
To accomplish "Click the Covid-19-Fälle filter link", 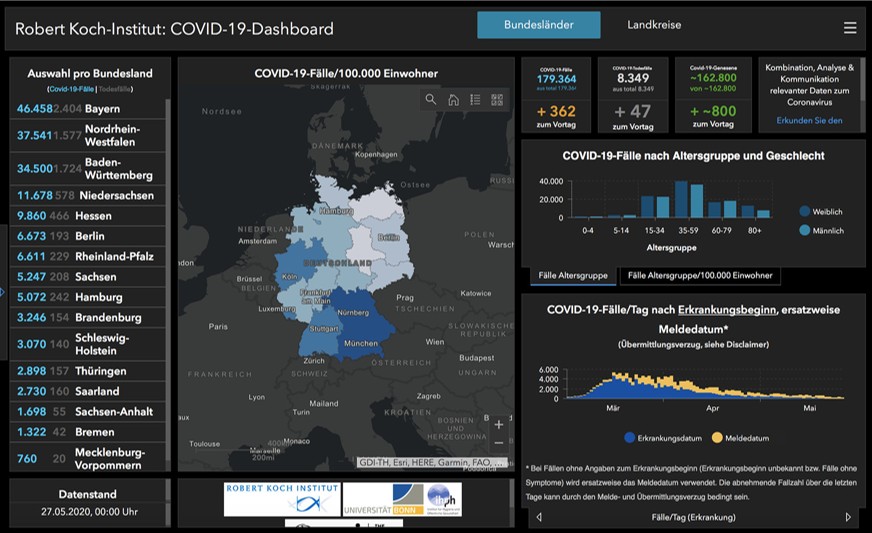I will (72, 89).
